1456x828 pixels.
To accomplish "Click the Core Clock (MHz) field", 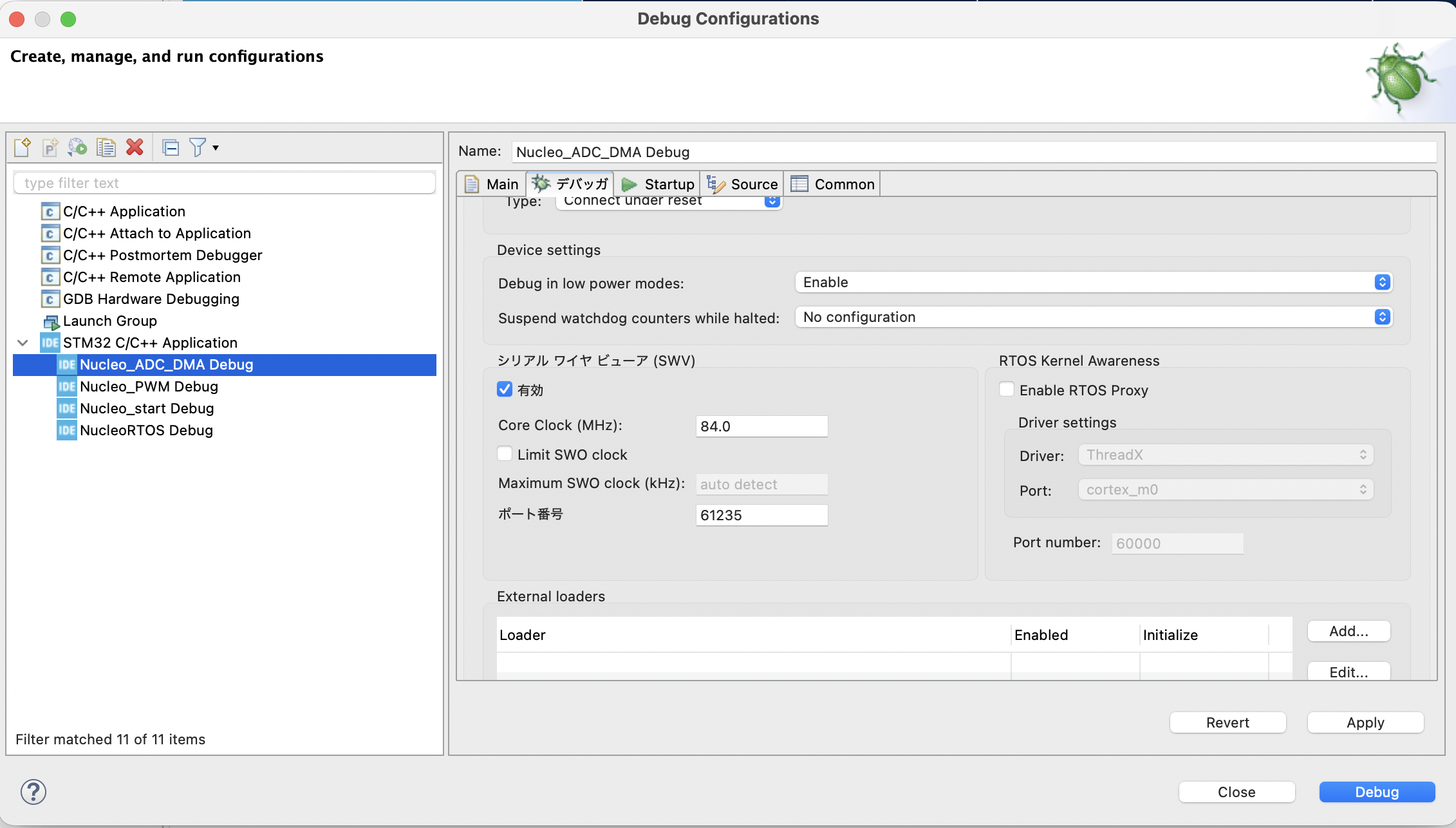I will point(761,426).
